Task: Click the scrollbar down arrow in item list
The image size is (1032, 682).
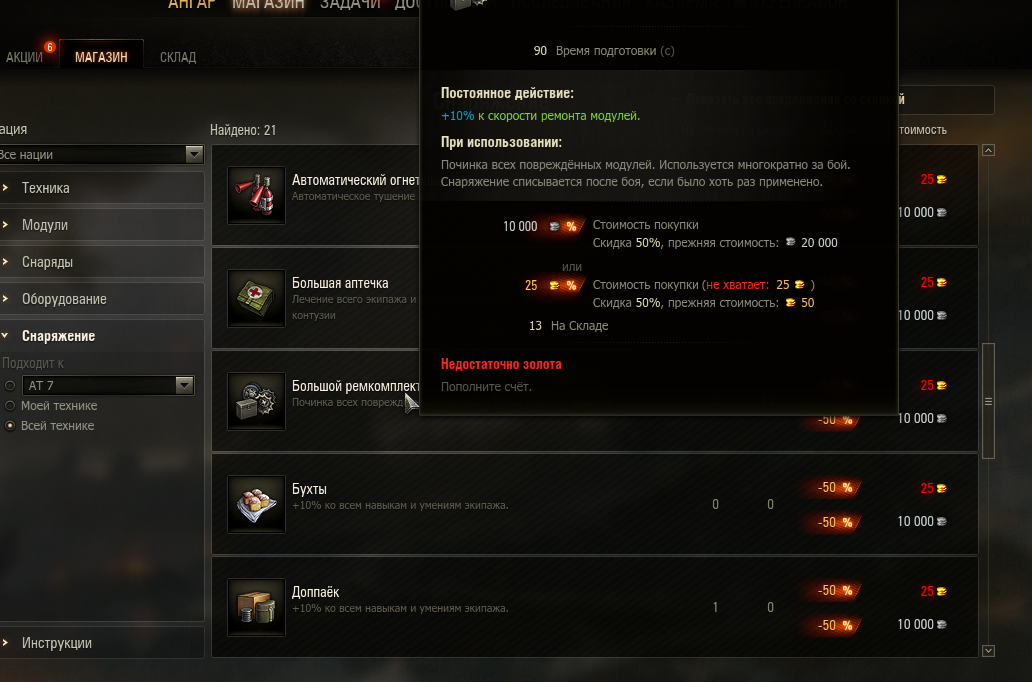Action: 988,650
